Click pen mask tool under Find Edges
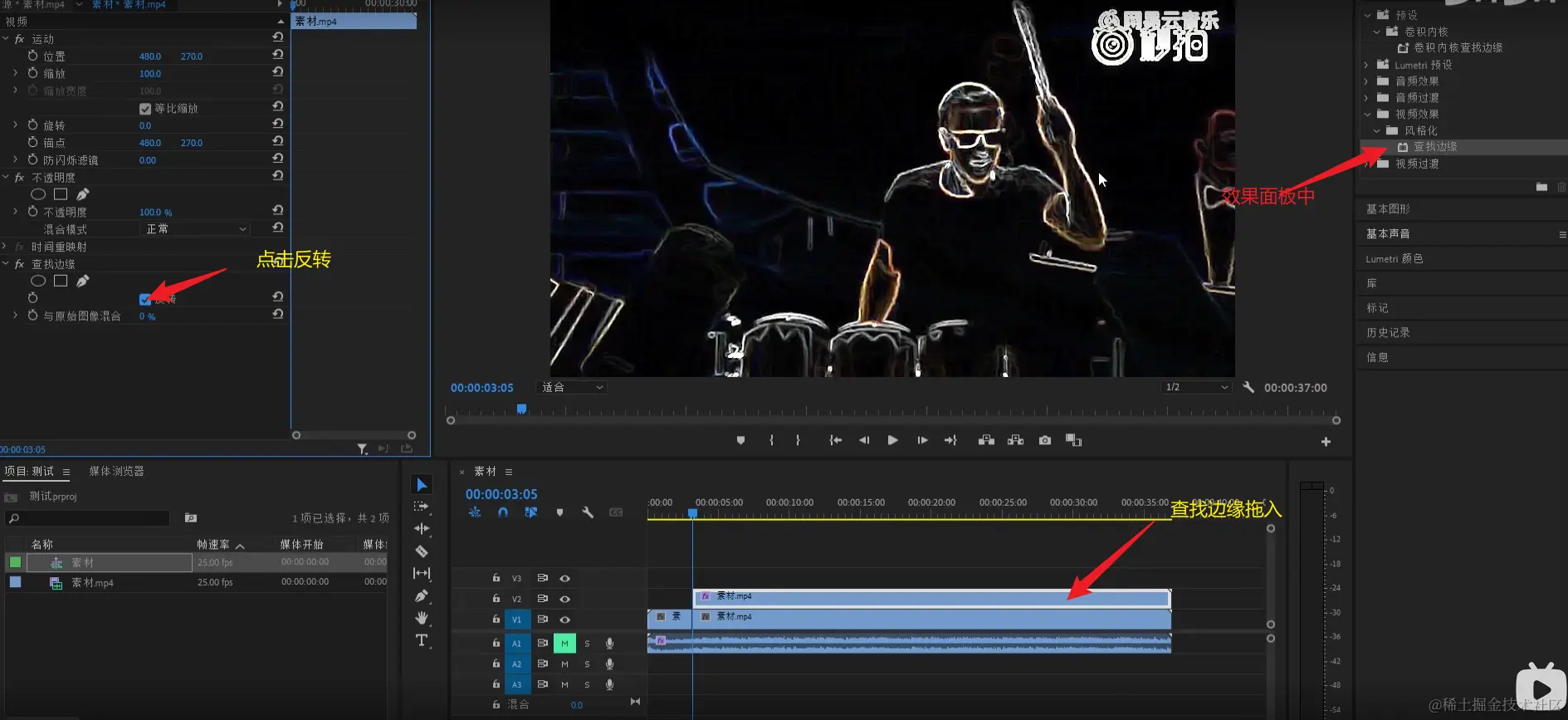This screenshot has width=1568, height=720. (82, 281)
